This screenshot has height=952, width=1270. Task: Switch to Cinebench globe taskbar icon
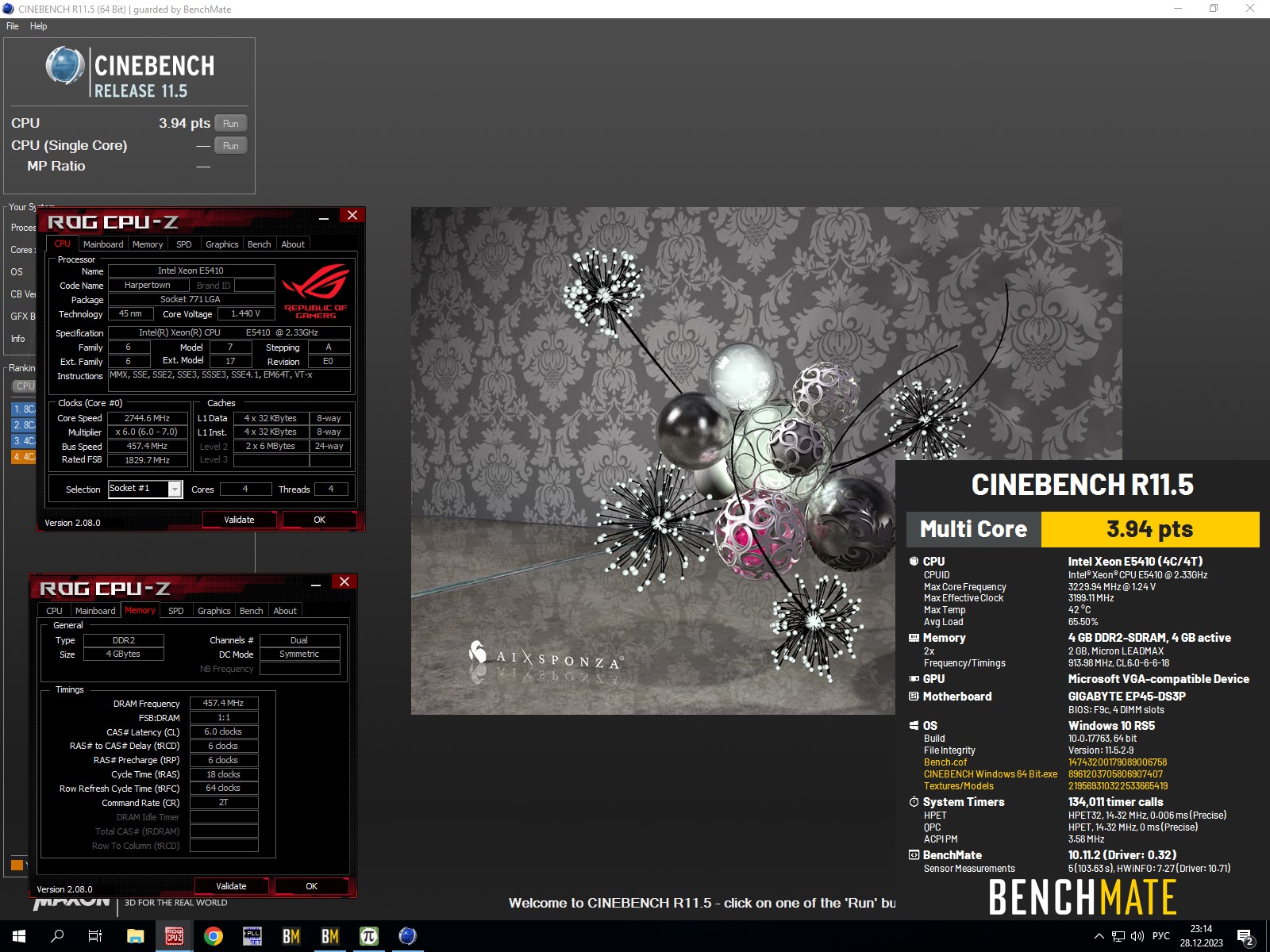pyautogui.click(x=408, y=936)
